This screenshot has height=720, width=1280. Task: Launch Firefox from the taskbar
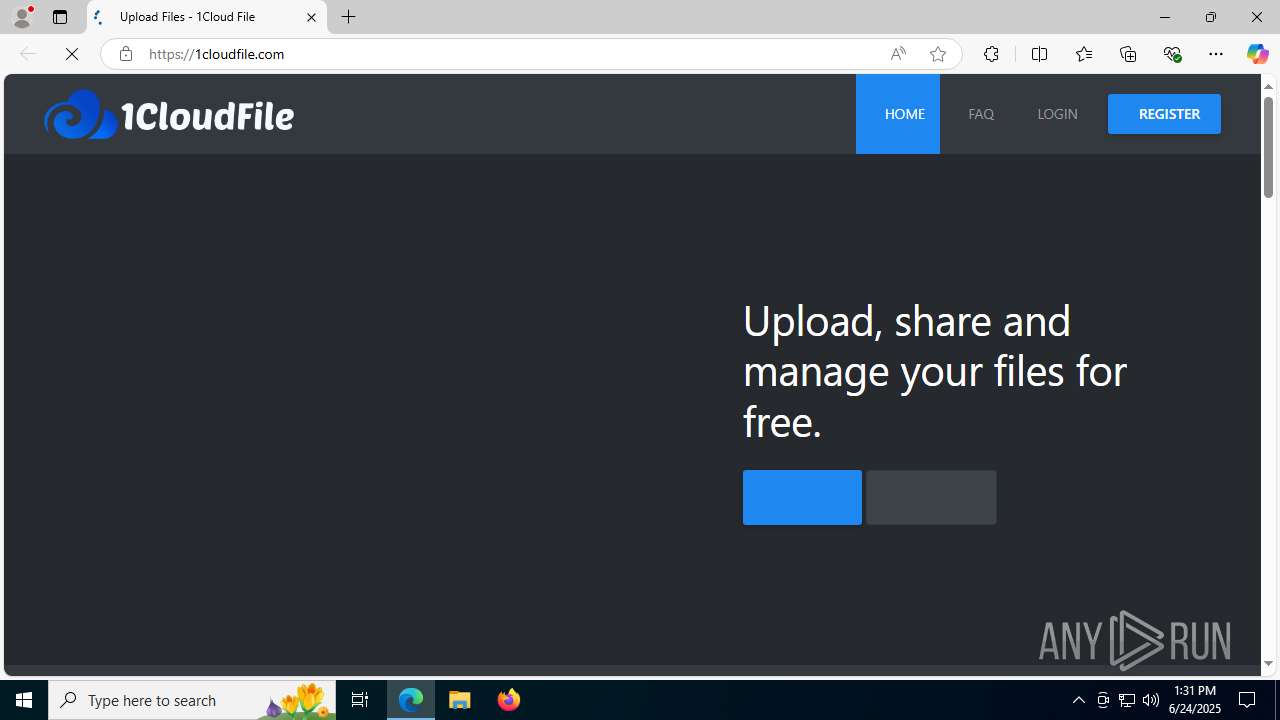coord(508,700)
